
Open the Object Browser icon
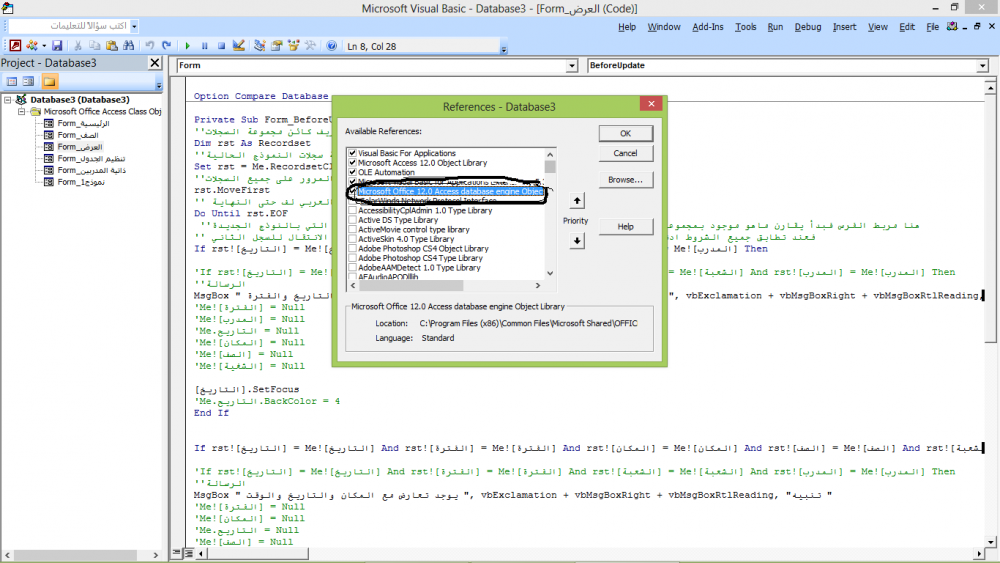293,45
